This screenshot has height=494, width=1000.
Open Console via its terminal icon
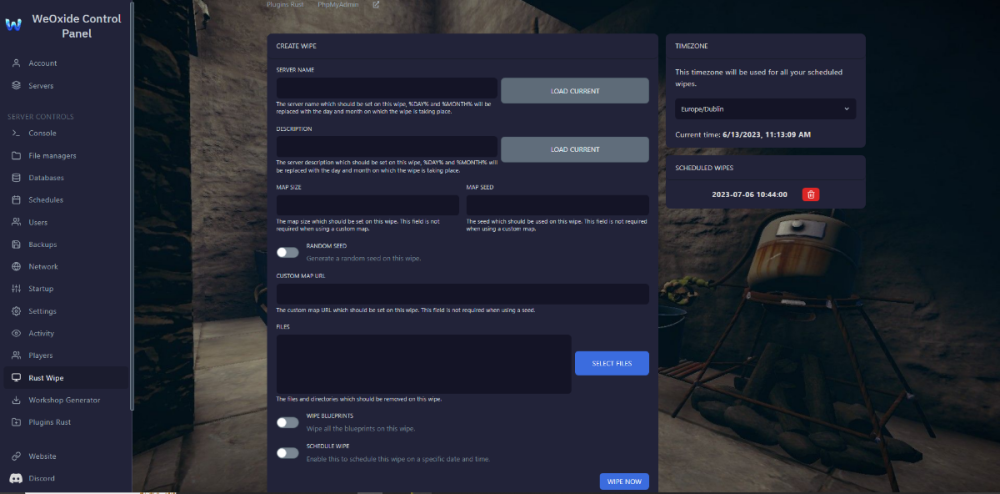(16, 133)
